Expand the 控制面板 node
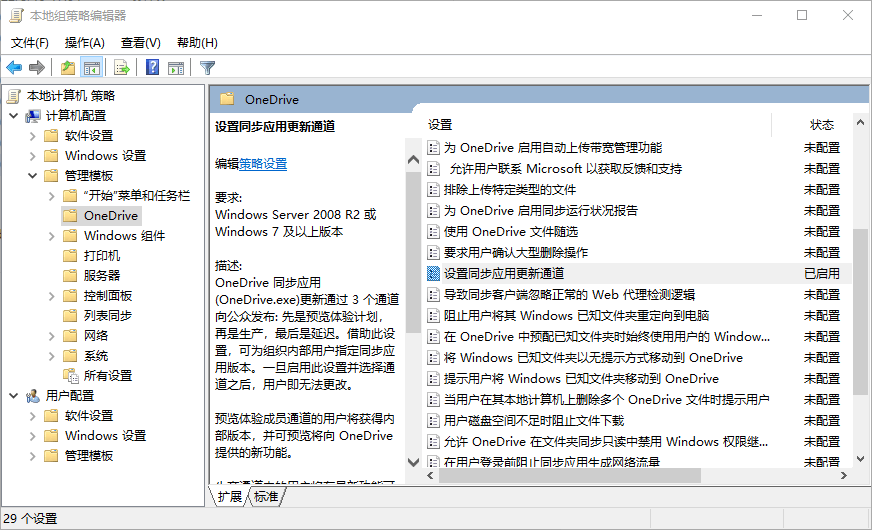Screen dimensions: 872x530 click(51, 296)
